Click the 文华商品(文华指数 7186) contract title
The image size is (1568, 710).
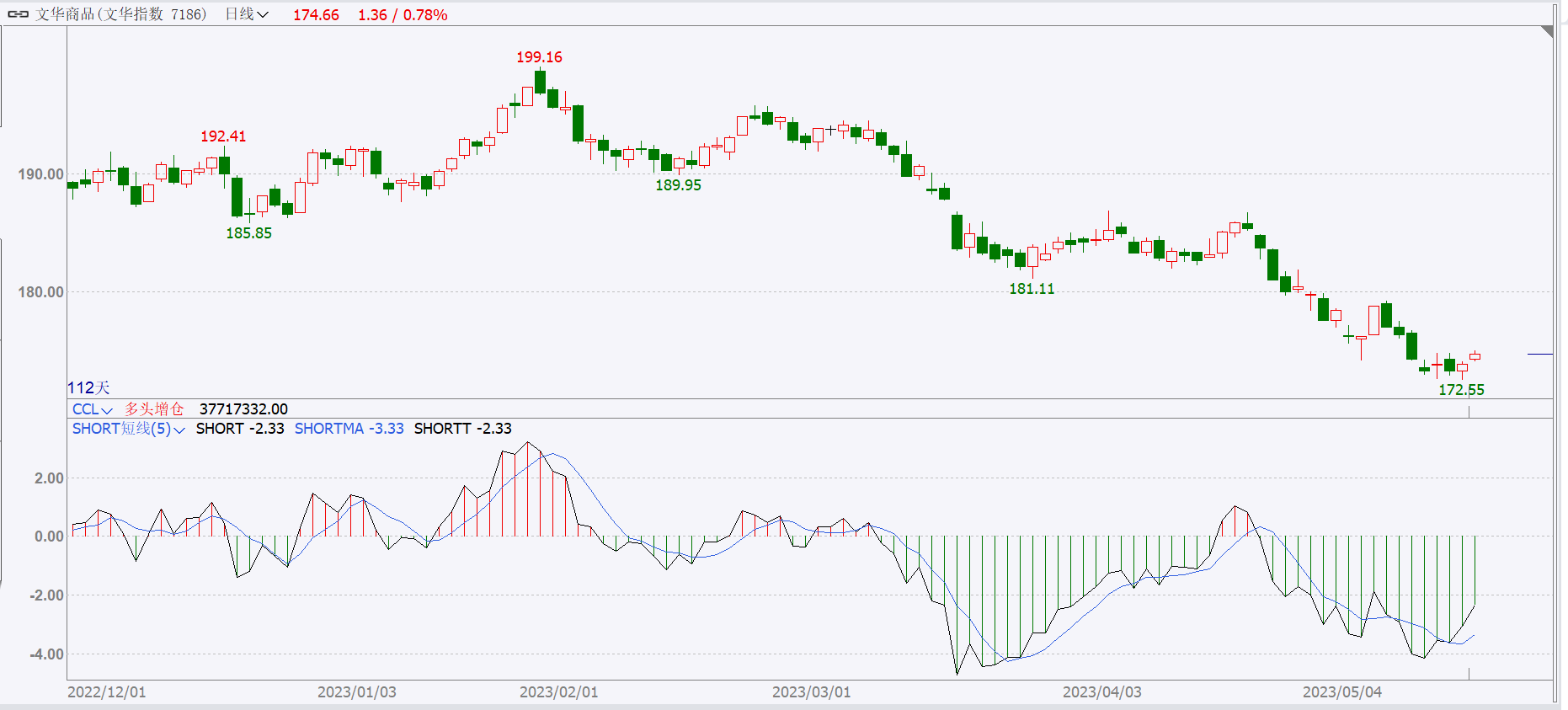tap(120, 14)
